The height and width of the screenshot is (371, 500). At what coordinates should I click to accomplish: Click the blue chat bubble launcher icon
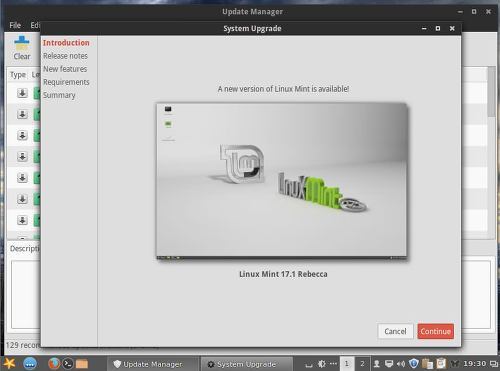tap(30, 364)
